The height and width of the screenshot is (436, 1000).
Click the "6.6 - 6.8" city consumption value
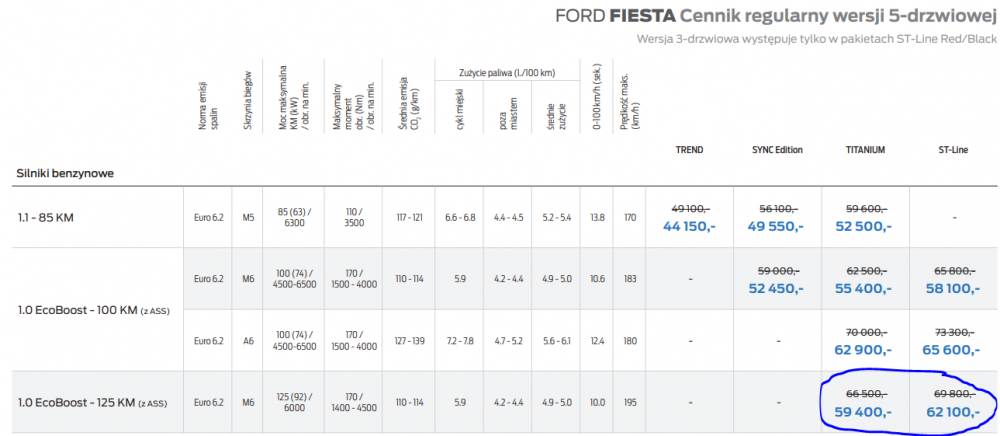(460, 217)
